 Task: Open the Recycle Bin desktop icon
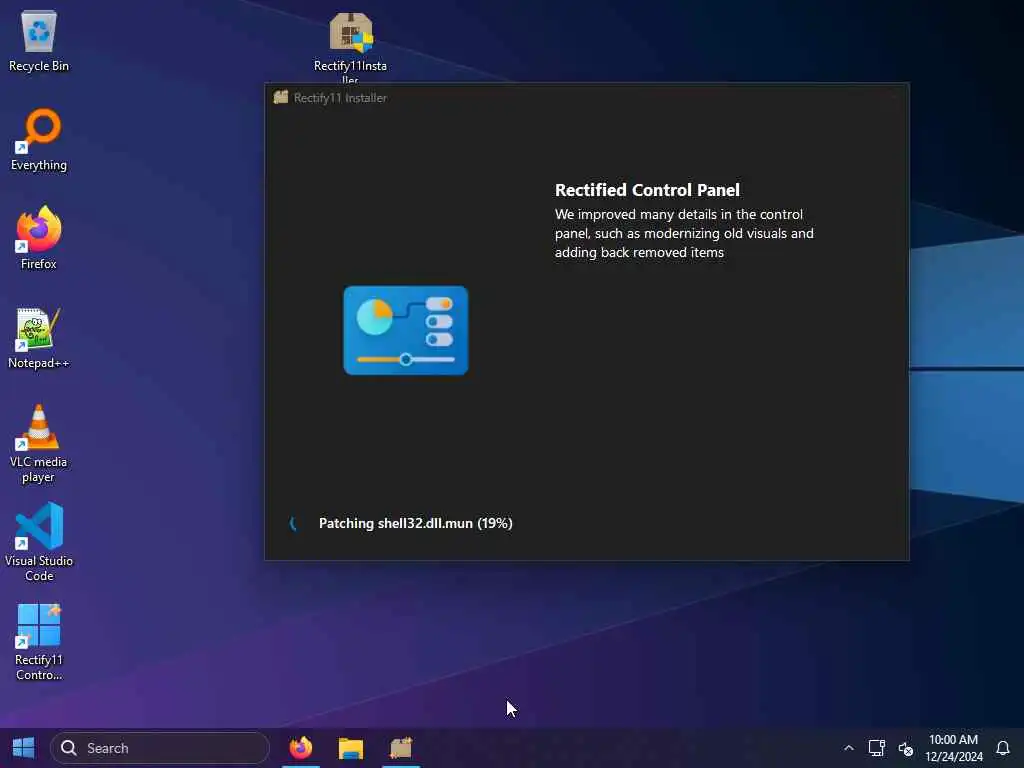click(39, 40)
